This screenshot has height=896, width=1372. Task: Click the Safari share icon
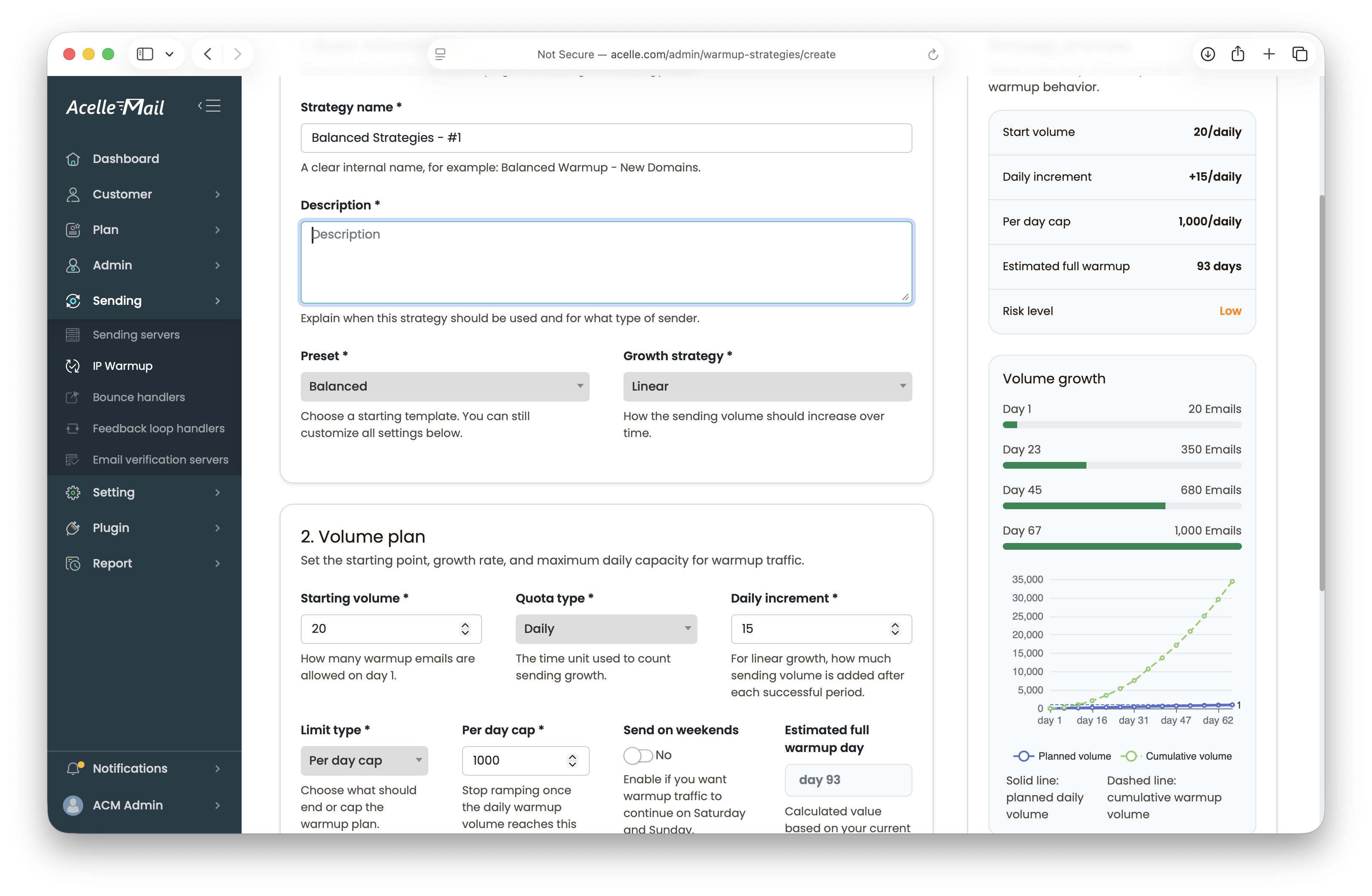tap(1238, 54)
